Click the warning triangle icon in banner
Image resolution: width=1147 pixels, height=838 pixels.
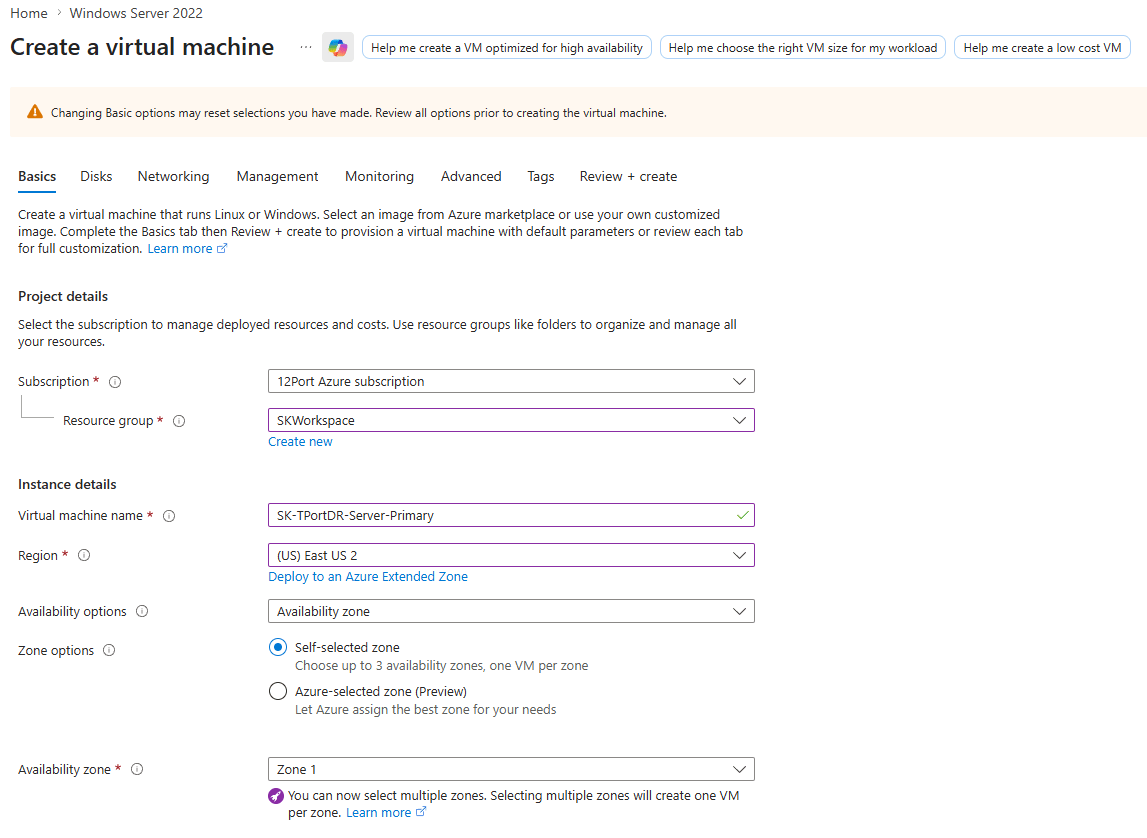35,112
